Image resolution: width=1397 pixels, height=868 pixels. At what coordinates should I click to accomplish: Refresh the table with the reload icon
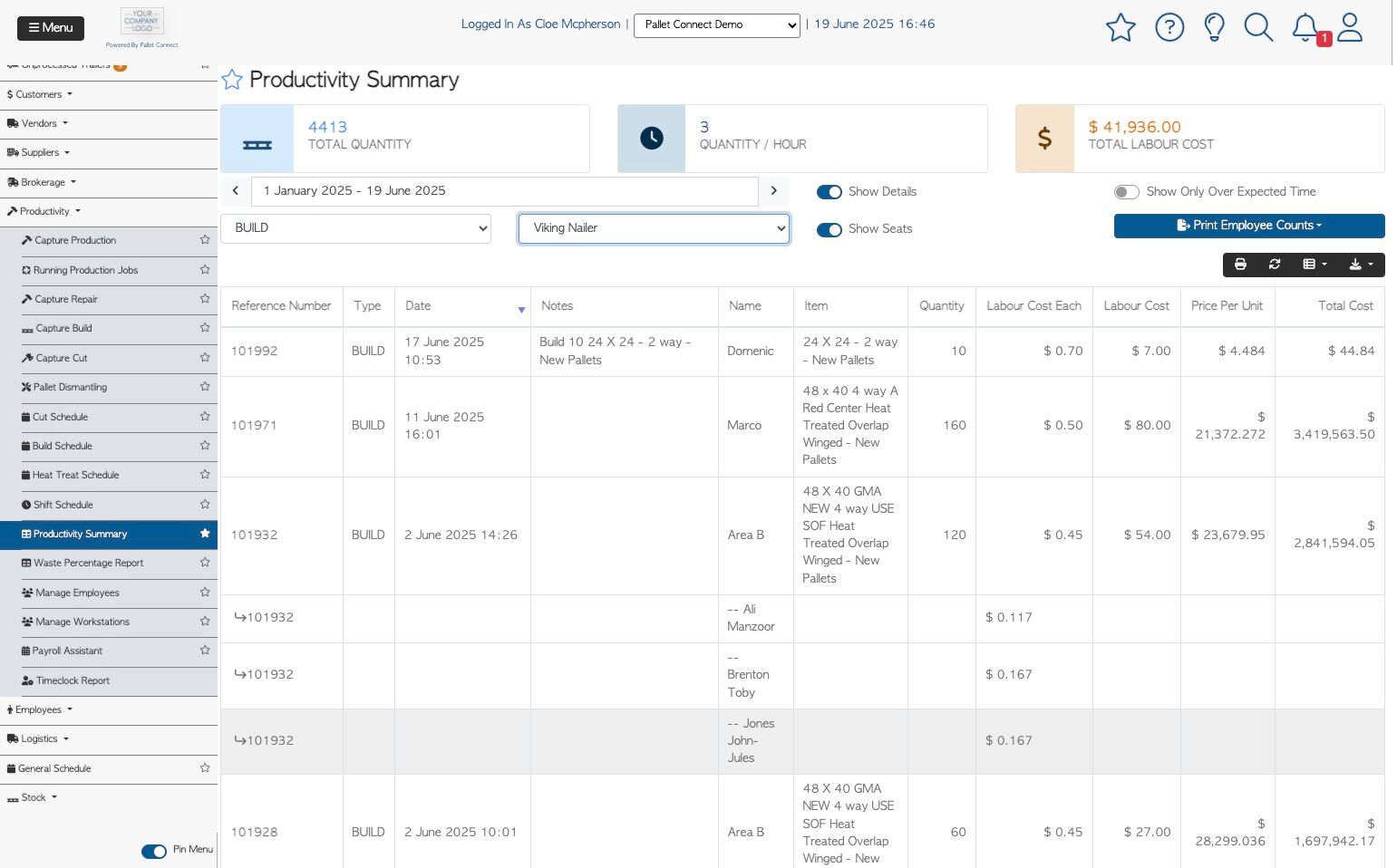[x=1275, y=265]
